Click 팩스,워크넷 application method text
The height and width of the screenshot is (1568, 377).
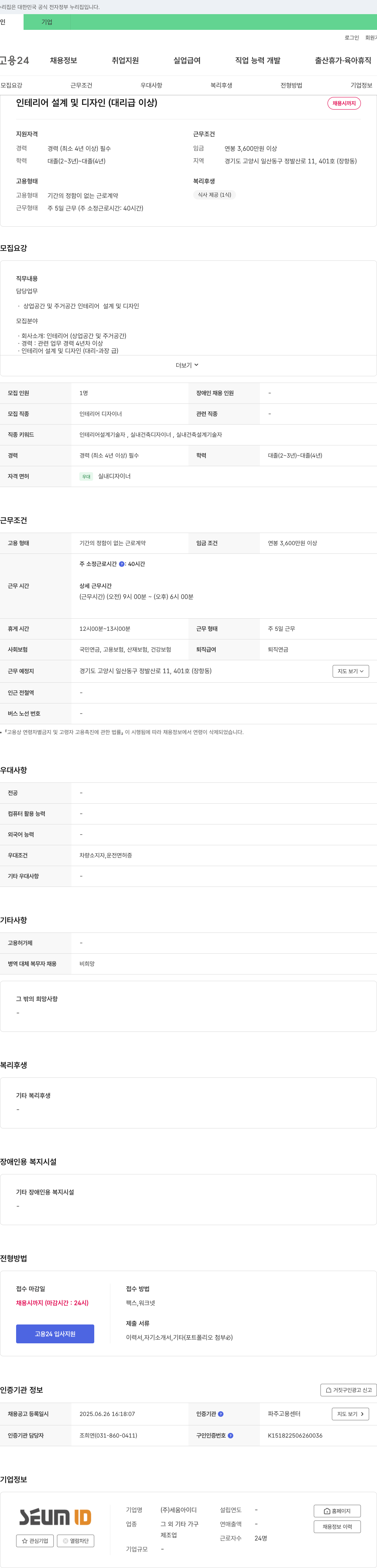[x=141, y=1303]
